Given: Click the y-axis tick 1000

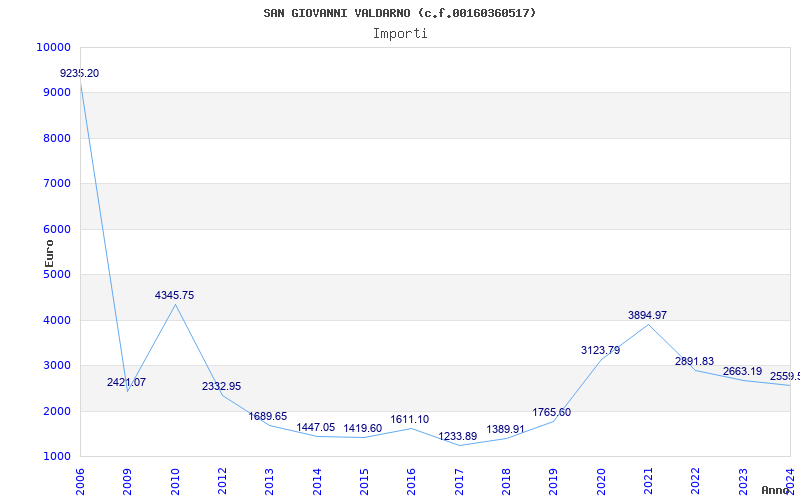Looking at the screenshot, I should [57, 456].
